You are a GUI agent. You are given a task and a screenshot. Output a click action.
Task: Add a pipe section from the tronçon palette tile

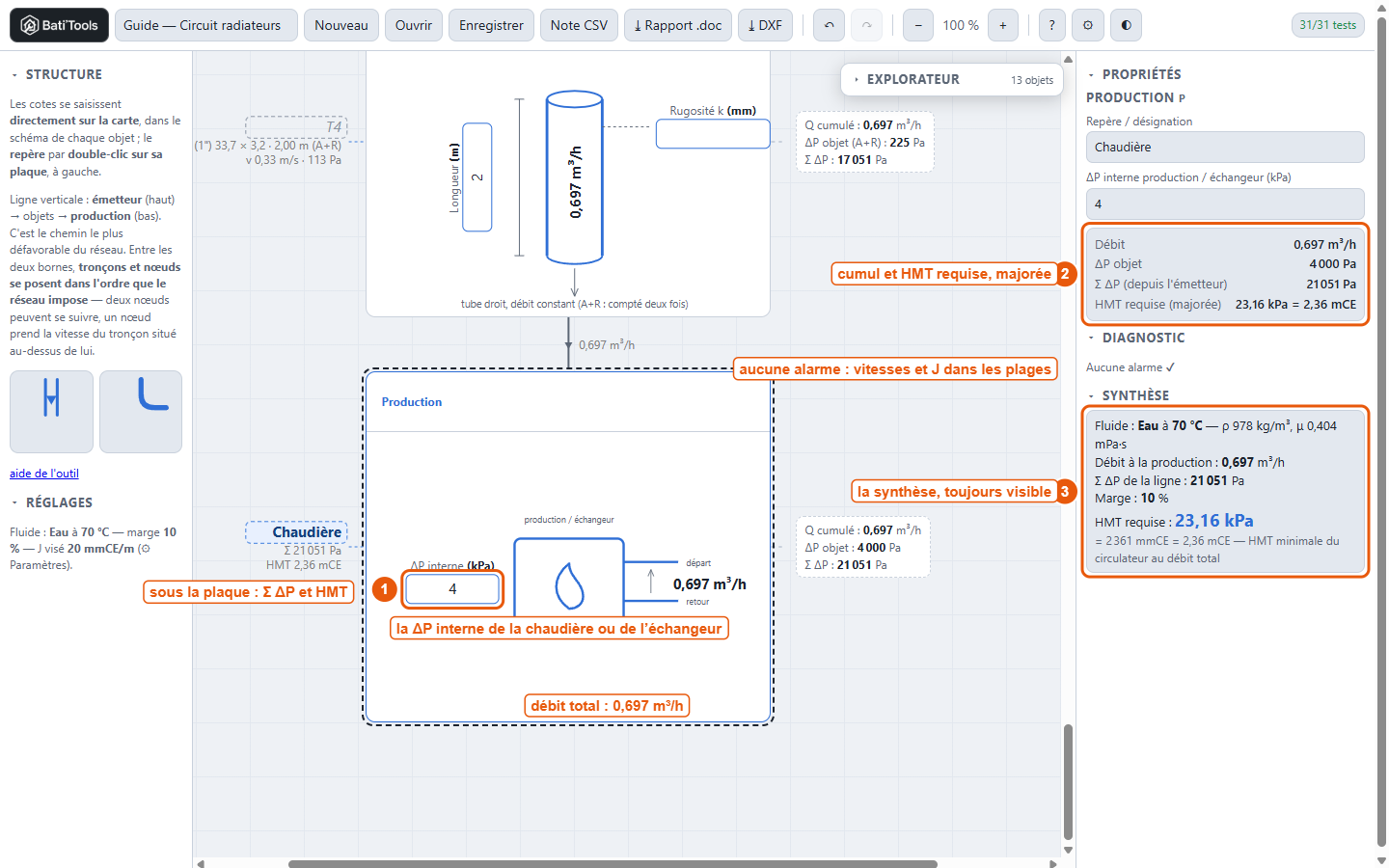pos(52,412)
